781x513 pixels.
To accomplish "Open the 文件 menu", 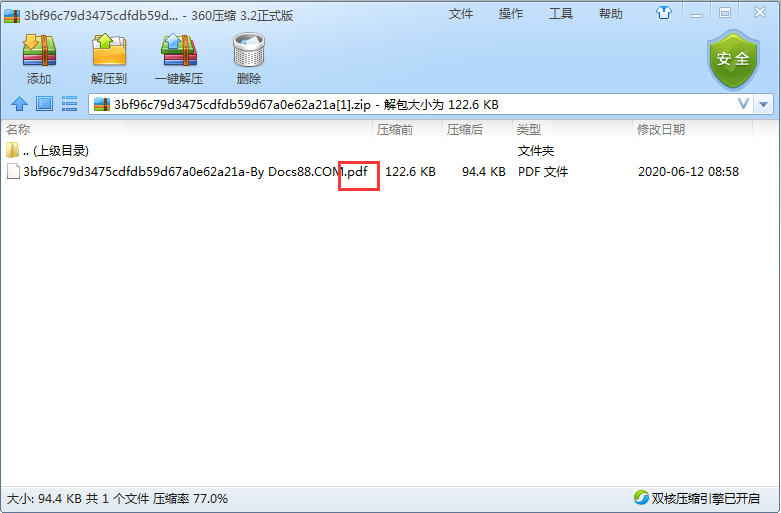I will tap(460, 14).
